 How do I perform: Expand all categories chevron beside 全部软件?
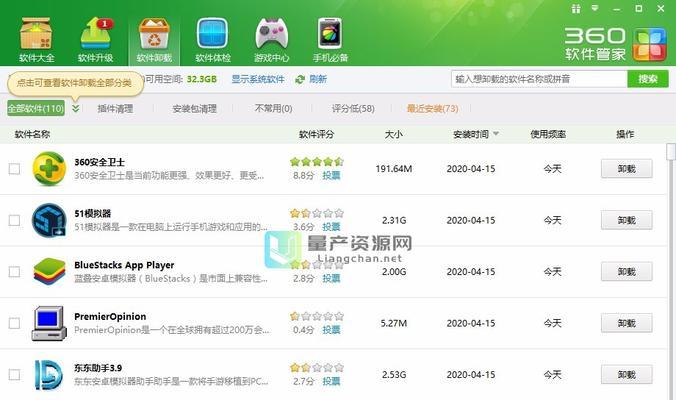pyautogui.click(x=75, y=108)
